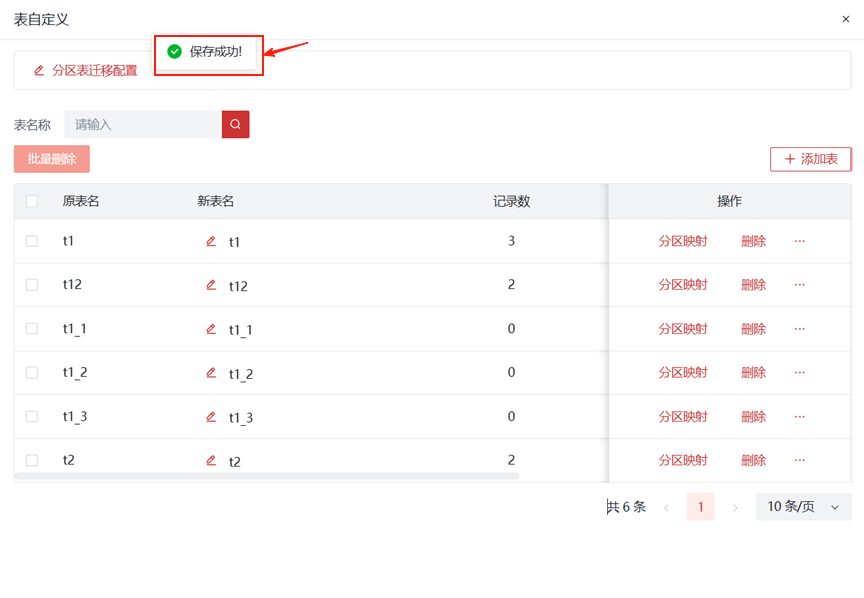Go to page 1 in the pagination
The image size is (864, 598).
[700, 507]
